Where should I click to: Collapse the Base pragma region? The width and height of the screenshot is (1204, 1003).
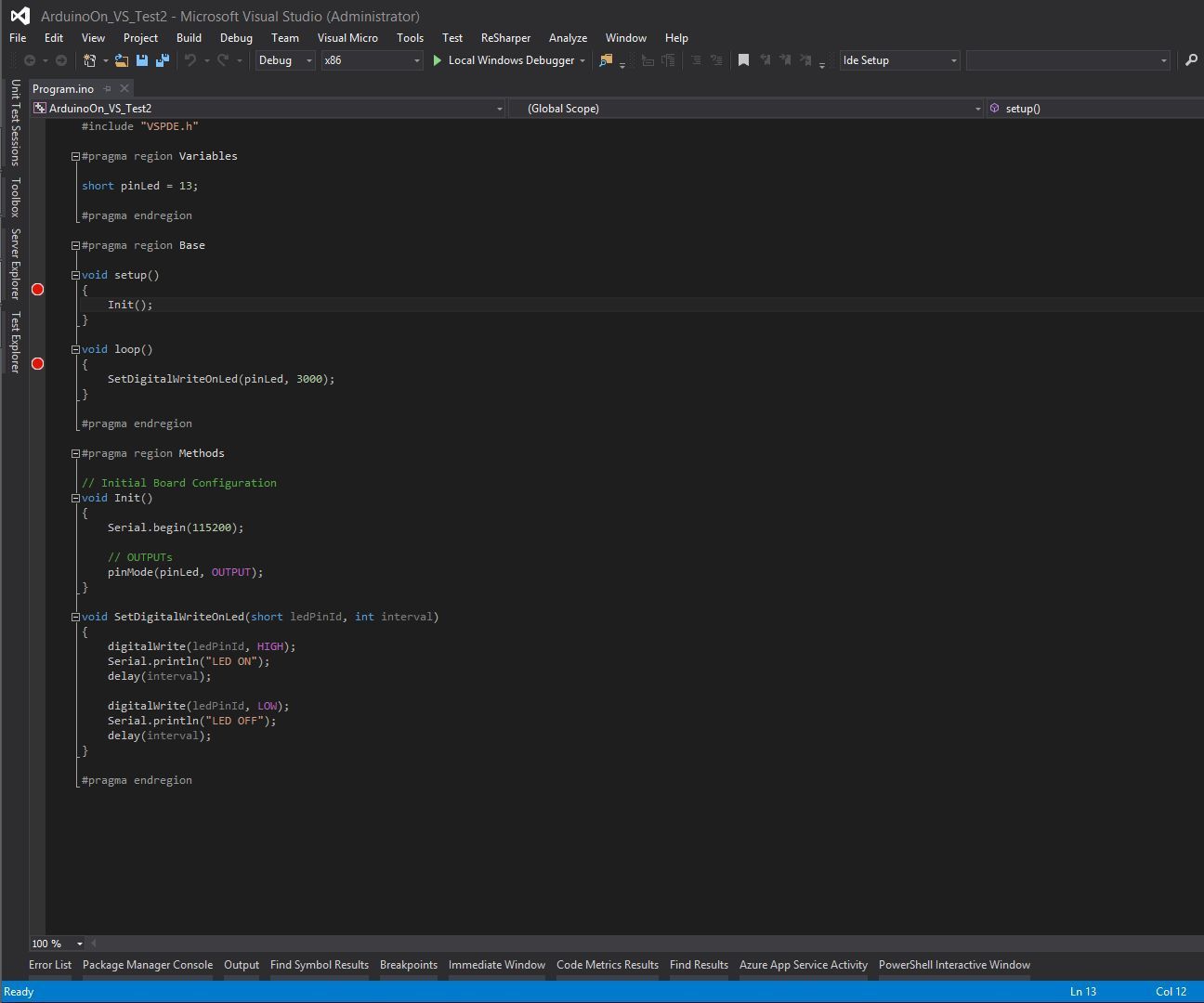pos(76,245)
